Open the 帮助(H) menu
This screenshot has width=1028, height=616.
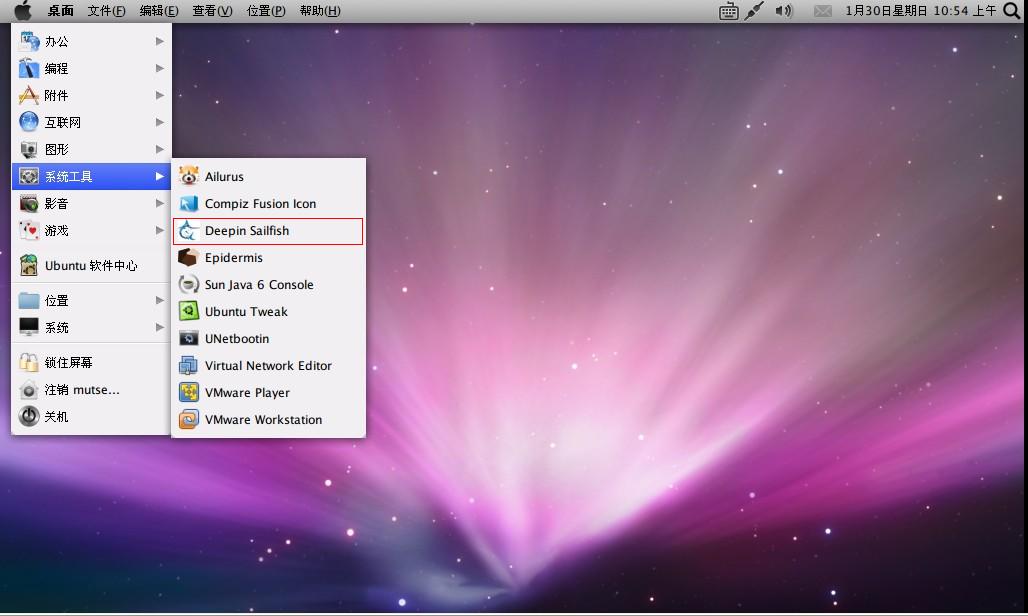tap(320, 10)
